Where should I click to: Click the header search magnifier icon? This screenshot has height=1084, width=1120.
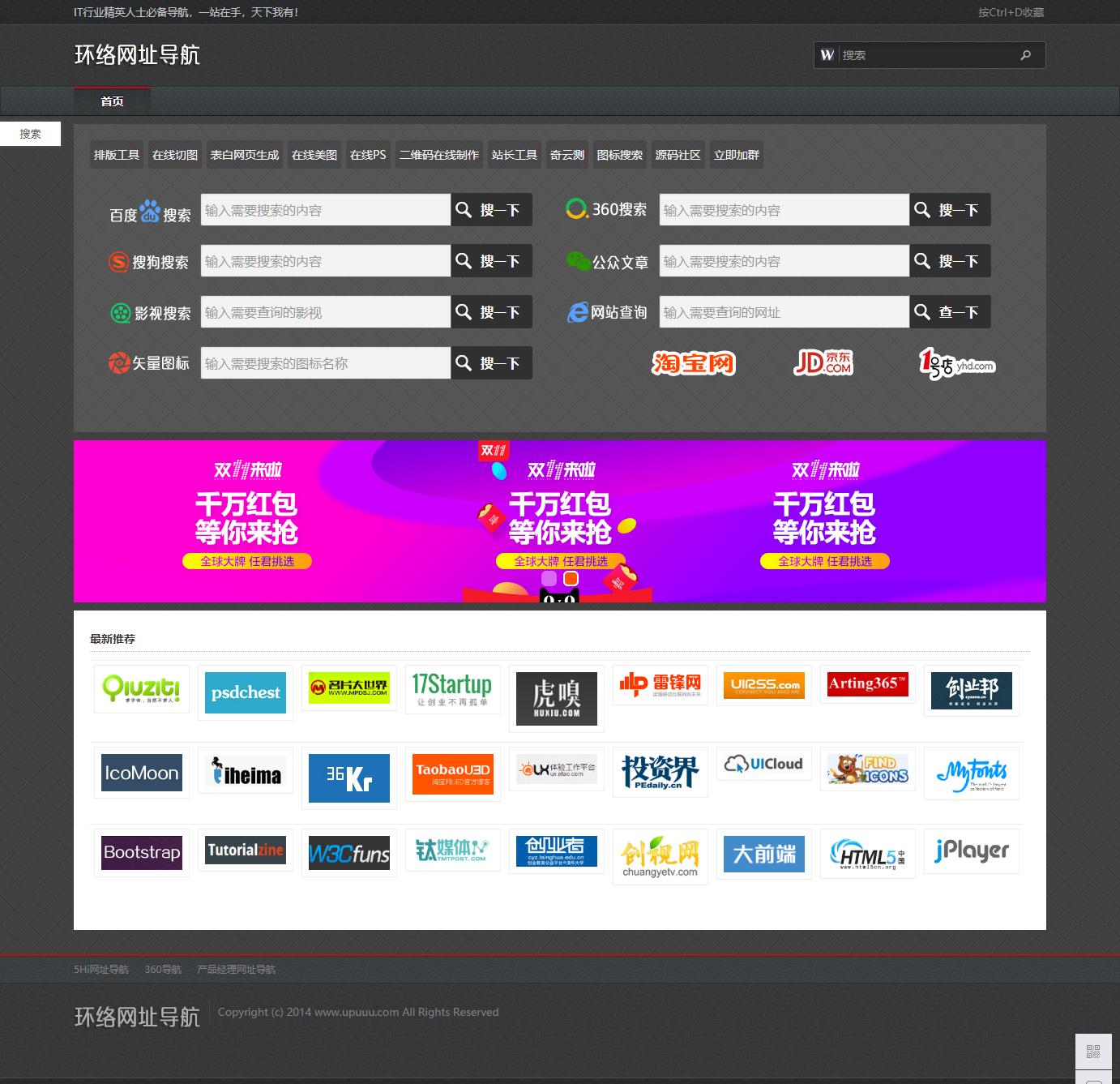[1026, 55]
